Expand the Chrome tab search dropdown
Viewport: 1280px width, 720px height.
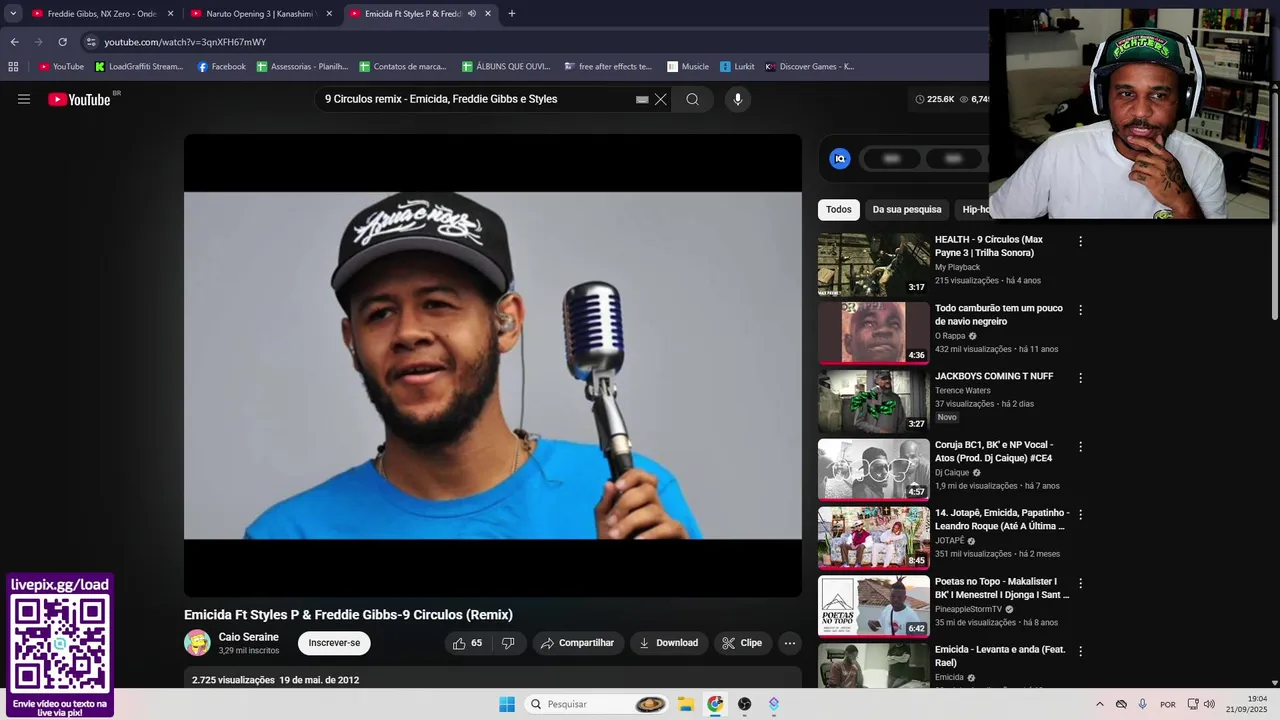click(13, 14)
